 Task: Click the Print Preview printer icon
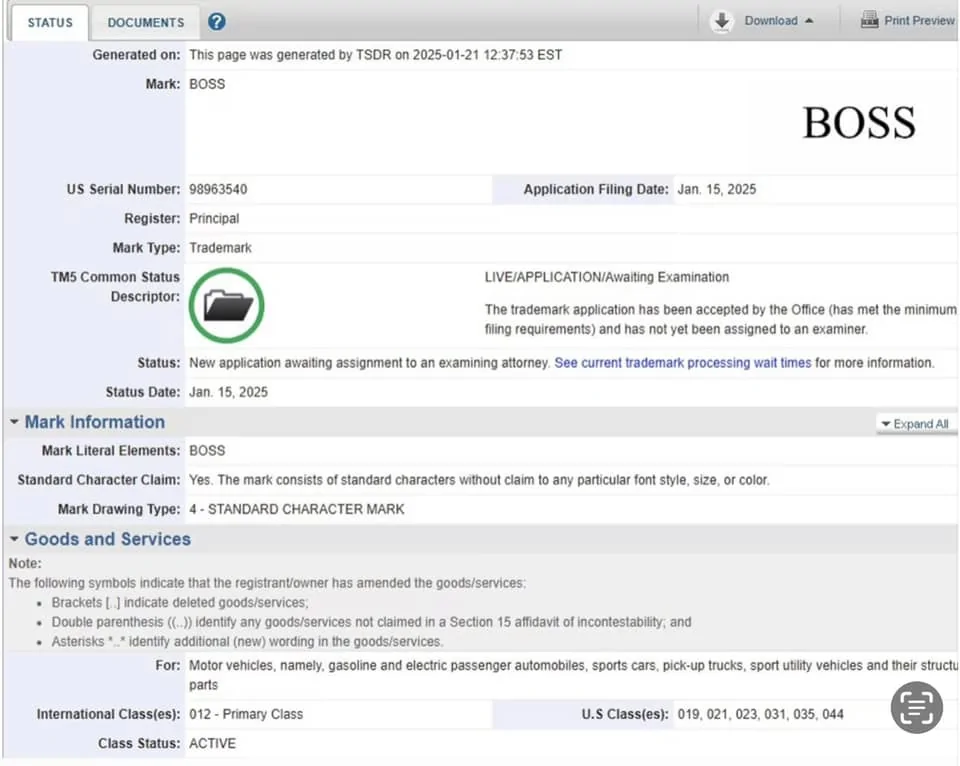pyautogui.click(x=869, y=20)
